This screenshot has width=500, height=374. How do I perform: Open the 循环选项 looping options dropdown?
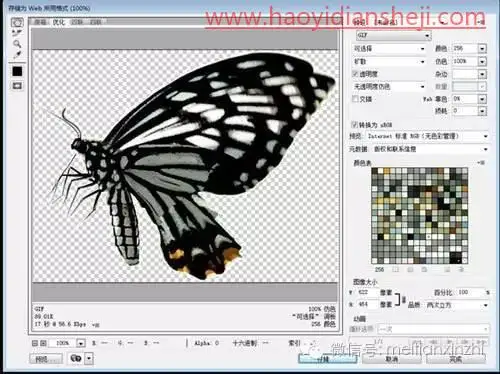coord(433,329)
